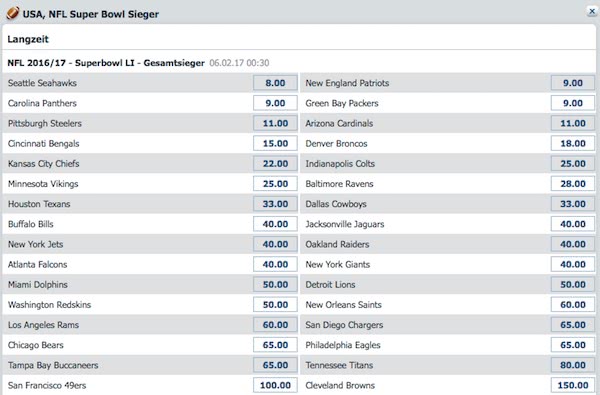The image size is (600, 395).
Task: Click the Denver Broncos team name
Action: (336, 144)
